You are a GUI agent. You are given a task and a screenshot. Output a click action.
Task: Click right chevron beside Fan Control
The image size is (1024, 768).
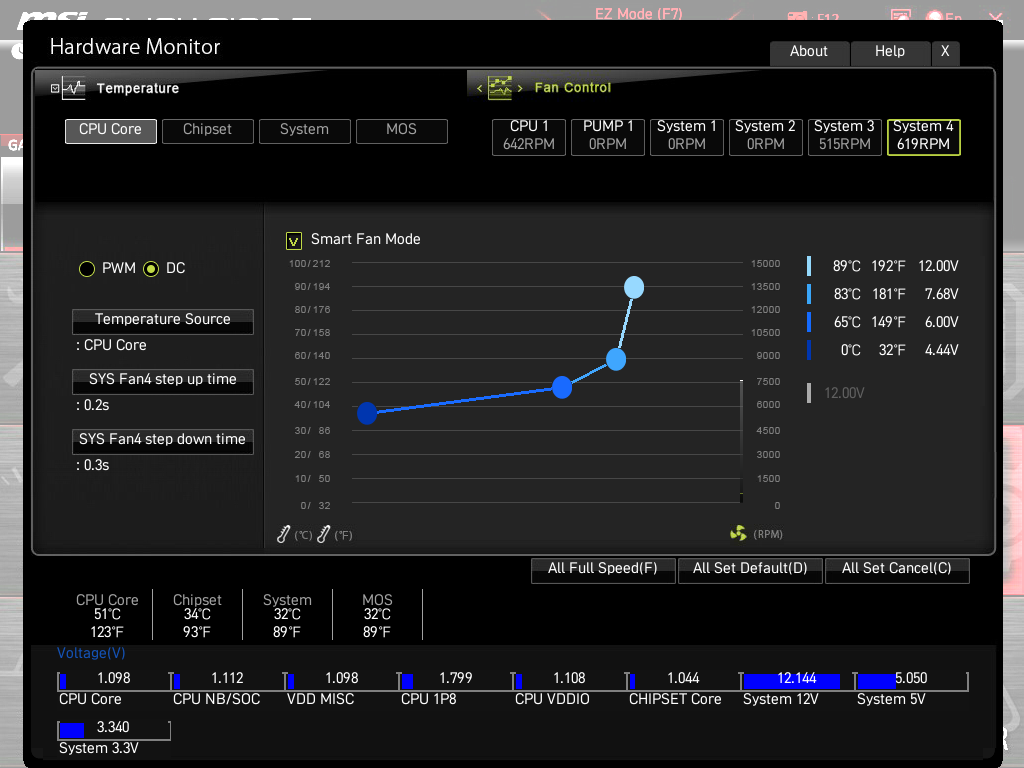coord(520,88)
